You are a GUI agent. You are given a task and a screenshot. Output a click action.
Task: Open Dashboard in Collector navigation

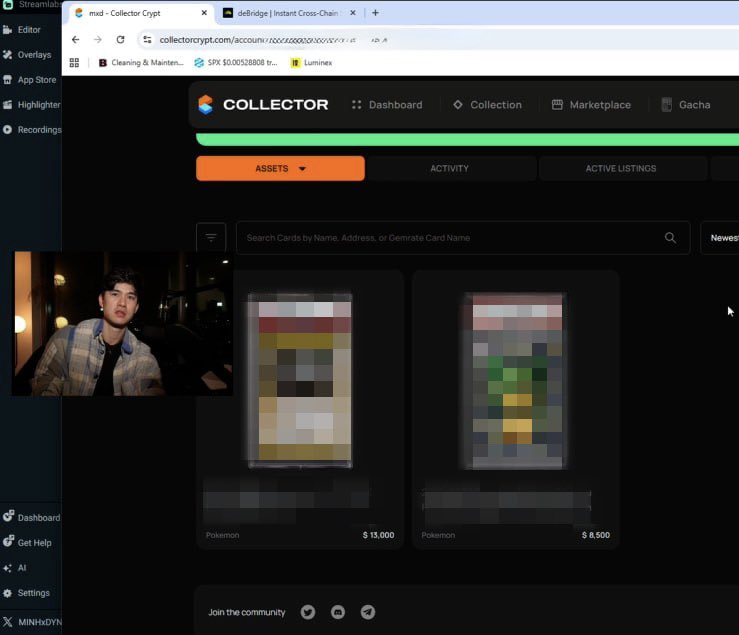[x=387, y=105]
